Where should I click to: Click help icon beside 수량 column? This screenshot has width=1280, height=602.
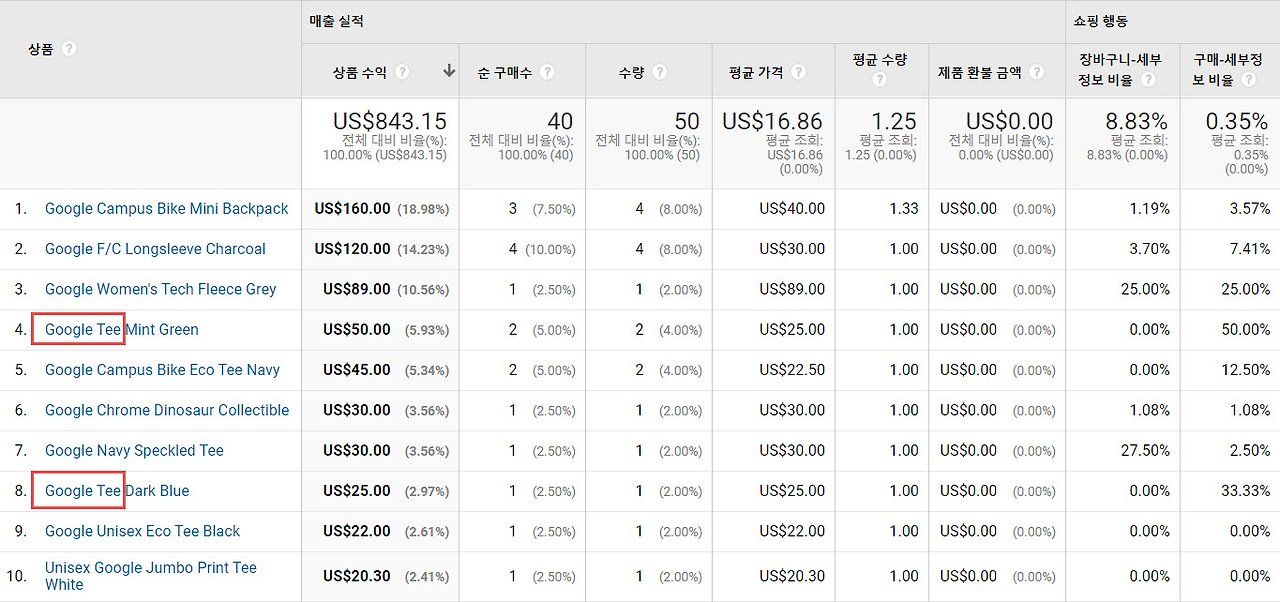click(x=660, y=72)
